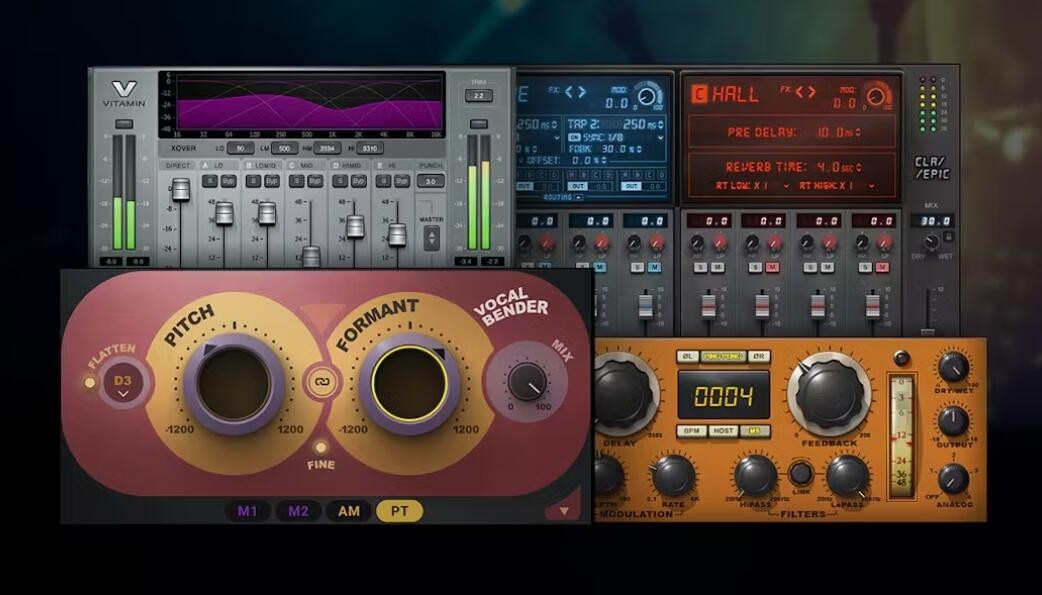This screenshot has width=1042, height=595.
Task: Open the SYNC 1/8 dropdown for Tap 2
Action: click(x=660, y=138)
